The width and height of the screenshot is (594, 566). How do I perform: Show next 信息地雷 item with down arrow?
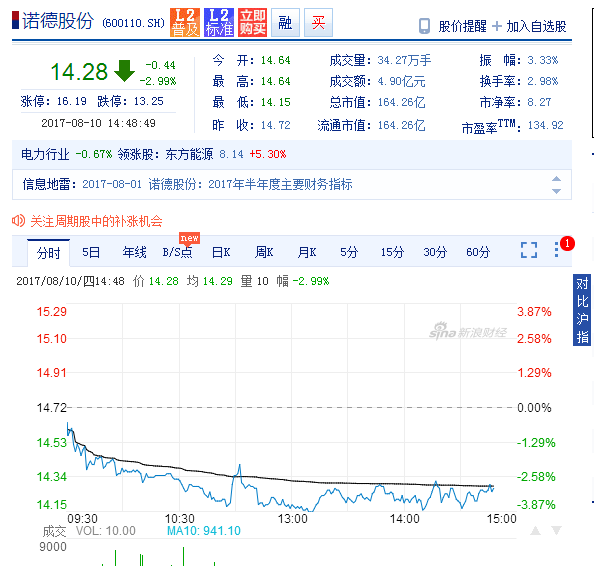pos(556,191)
